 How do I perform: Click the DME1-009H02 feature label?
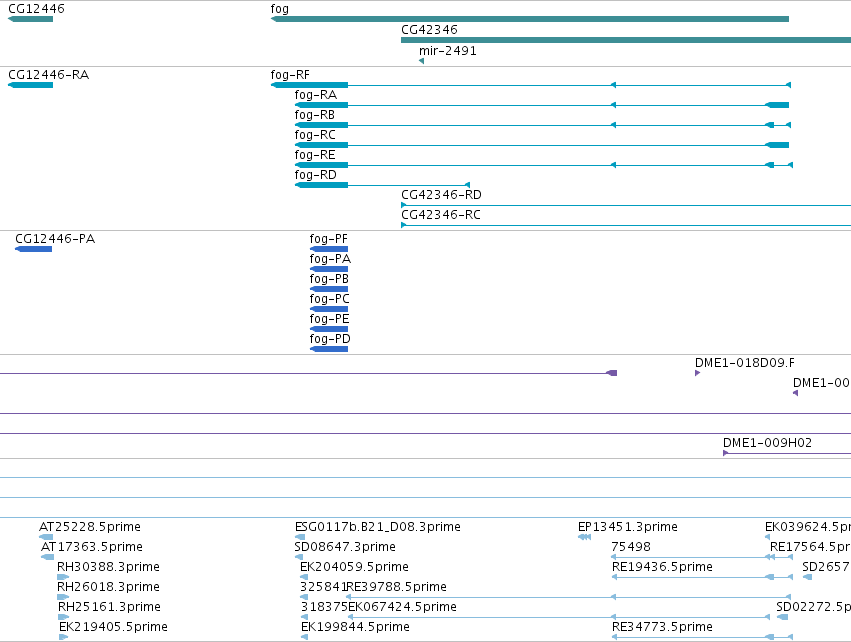tap(767, 443)
